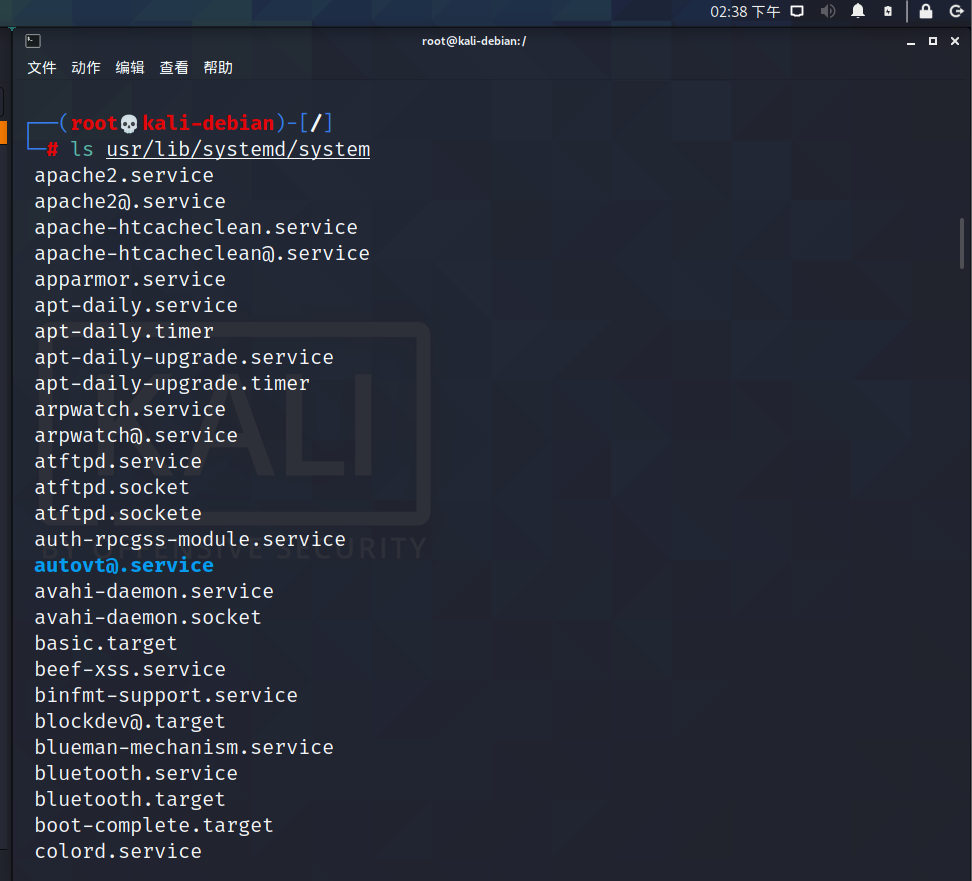This screenshot has height=881, width=972.
Task: Click the boot-complete.target line
Action: tap(154, 826)
